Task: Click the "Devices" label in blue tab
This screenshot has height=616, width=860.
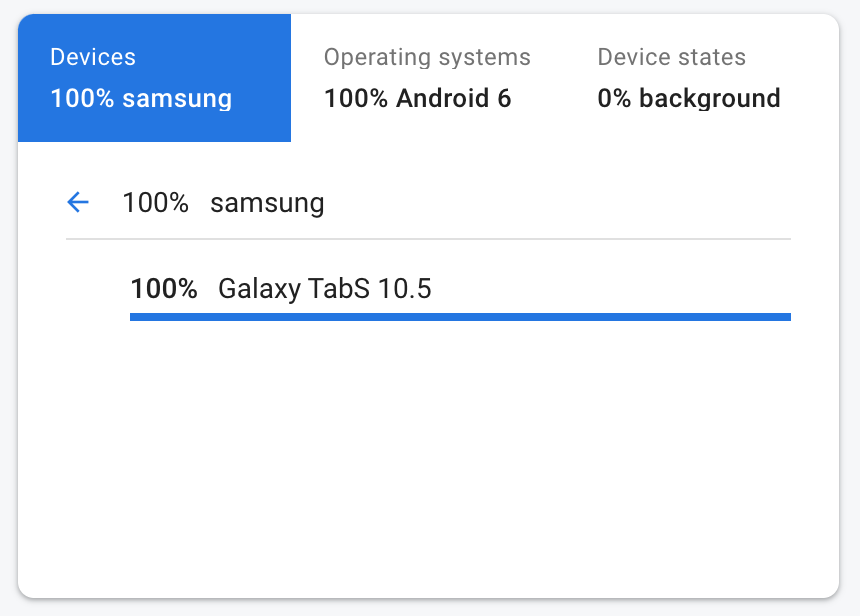Action: click(93, 57)
